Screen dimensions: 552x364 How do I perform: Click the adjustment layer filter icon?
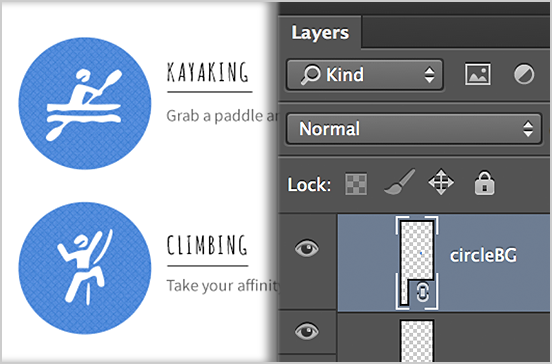click(x=524, y=74)
